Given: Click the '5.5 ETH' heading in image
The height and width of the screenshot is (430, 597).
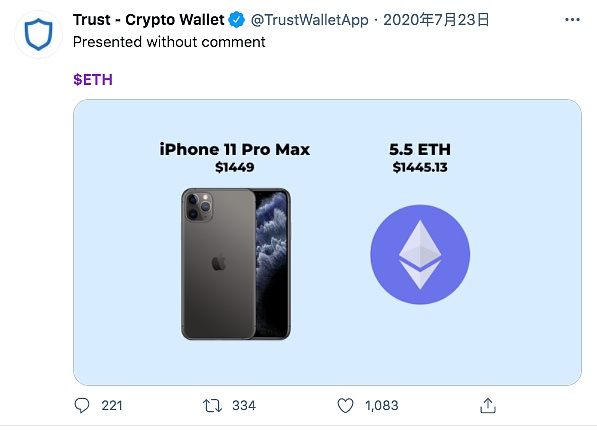Looking at the screenshot, I should click(420, 149).
